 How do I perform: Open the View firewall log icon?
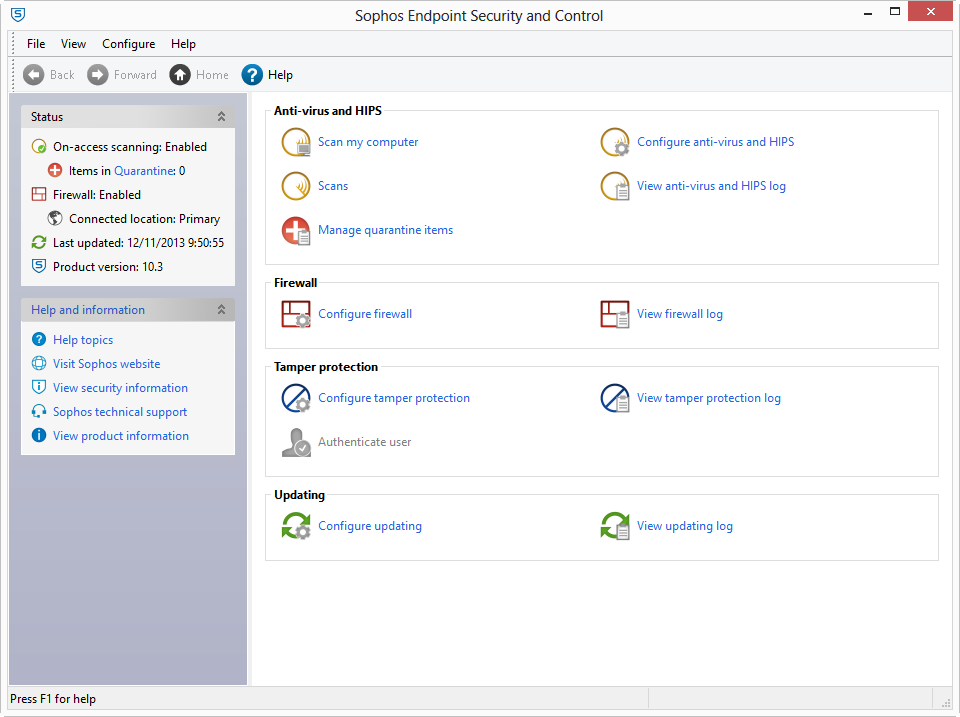pos(615,315)
